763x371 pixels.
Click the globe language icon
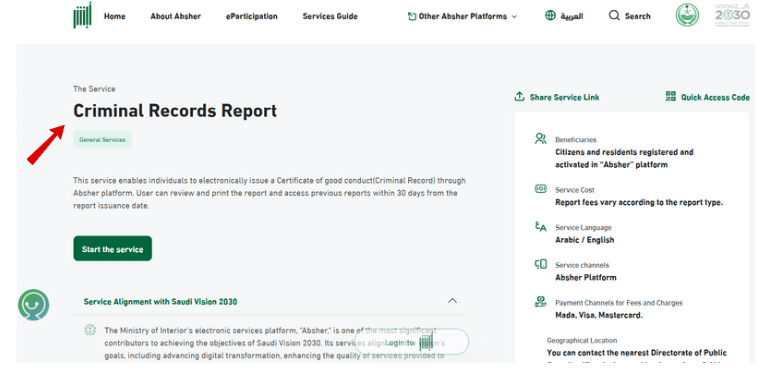coord(550,16)
